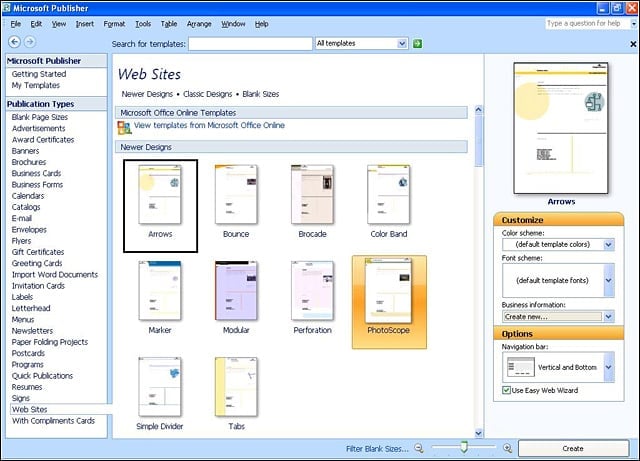
Task: Click the template list scroll up arrow
Action: tap(478, 109)
